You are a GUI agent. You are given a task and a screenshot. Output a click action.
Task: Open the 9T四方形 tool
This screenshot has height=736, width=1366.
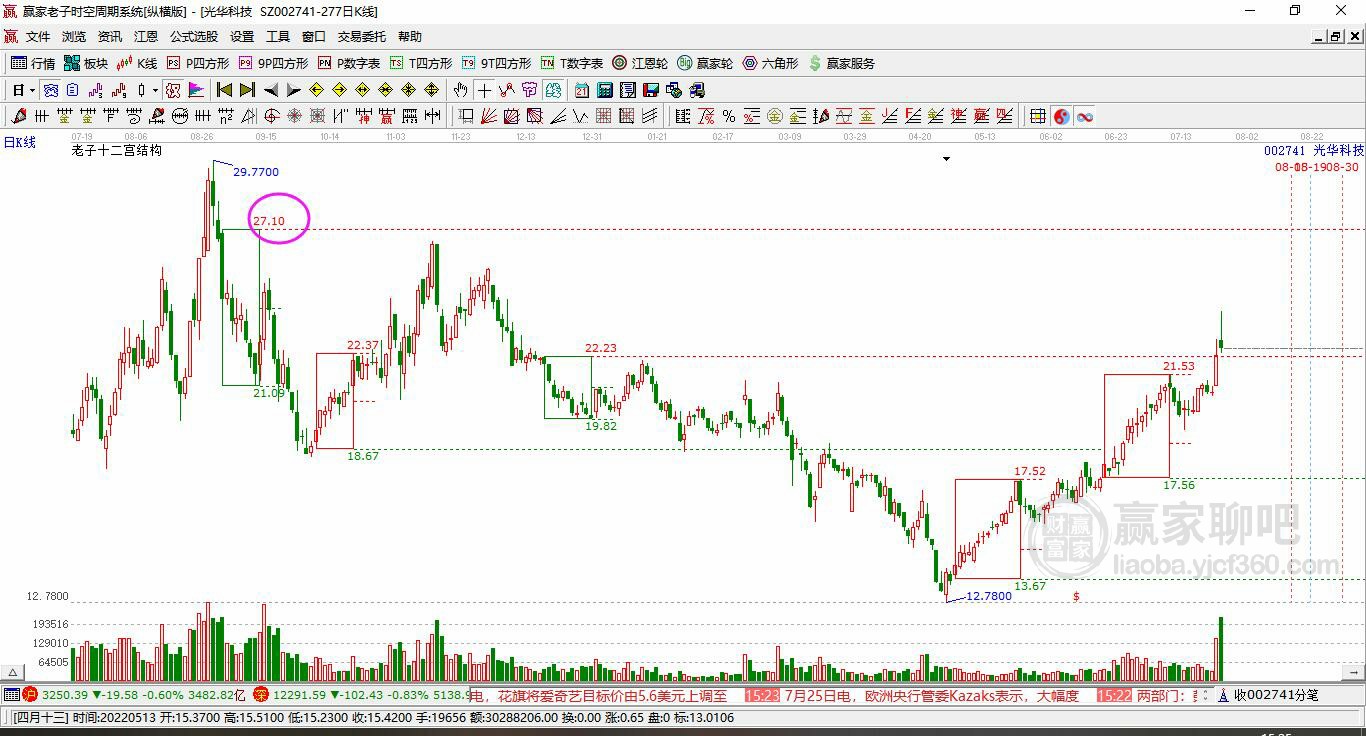(496, 63)
